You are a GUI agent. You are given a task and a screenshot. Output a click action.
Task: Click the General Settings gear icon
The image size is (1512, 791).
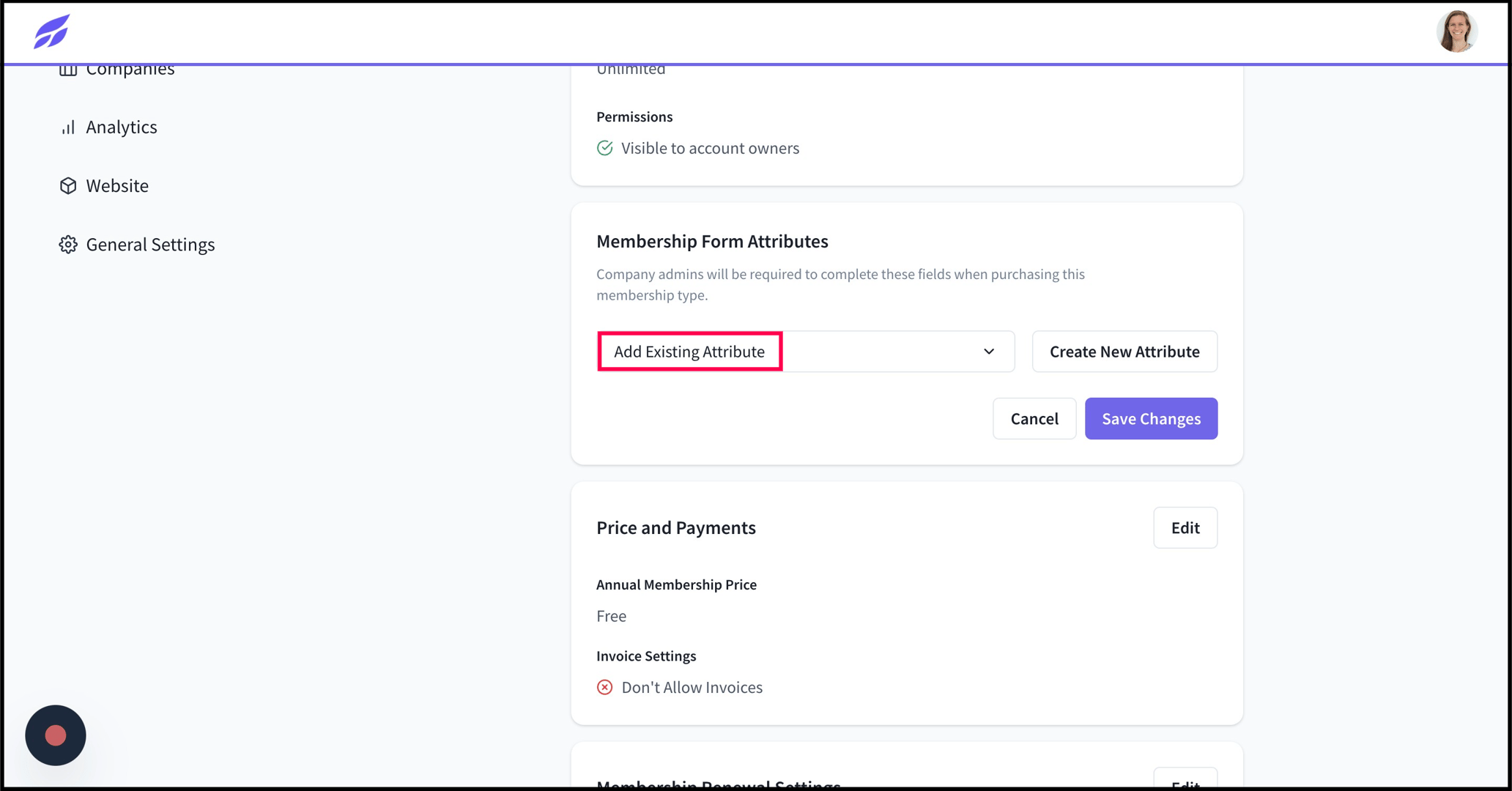[68, 245]
